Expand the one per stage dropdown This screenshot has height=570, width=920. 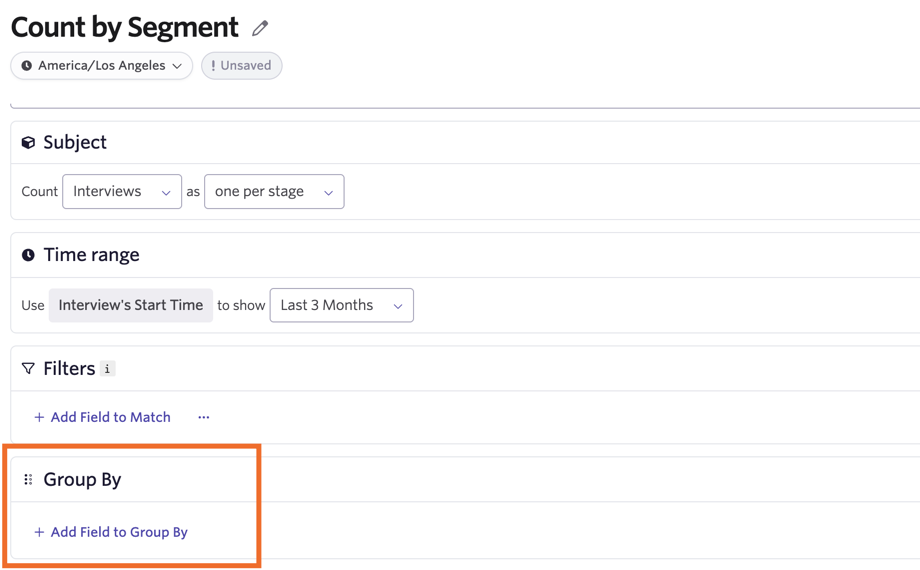tap(274, 191)
